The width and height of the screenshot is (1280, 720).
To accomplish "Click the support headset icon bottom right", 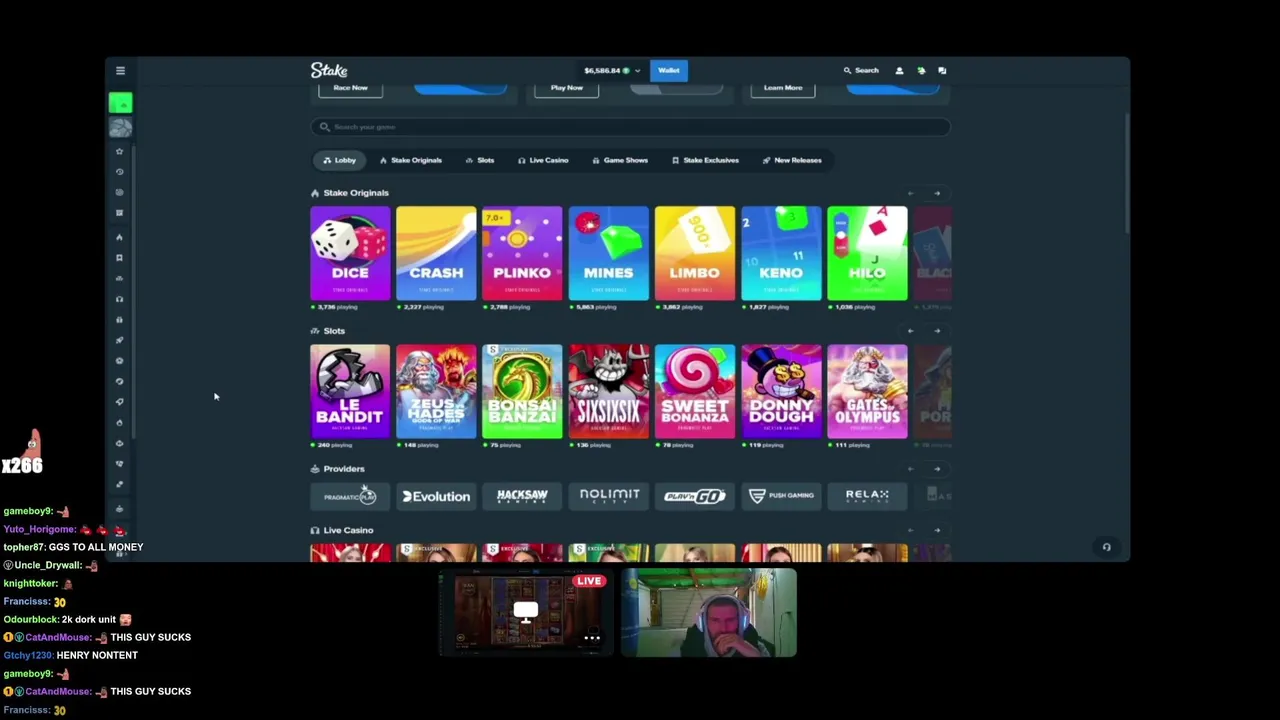I will (x=1106, y=547).
